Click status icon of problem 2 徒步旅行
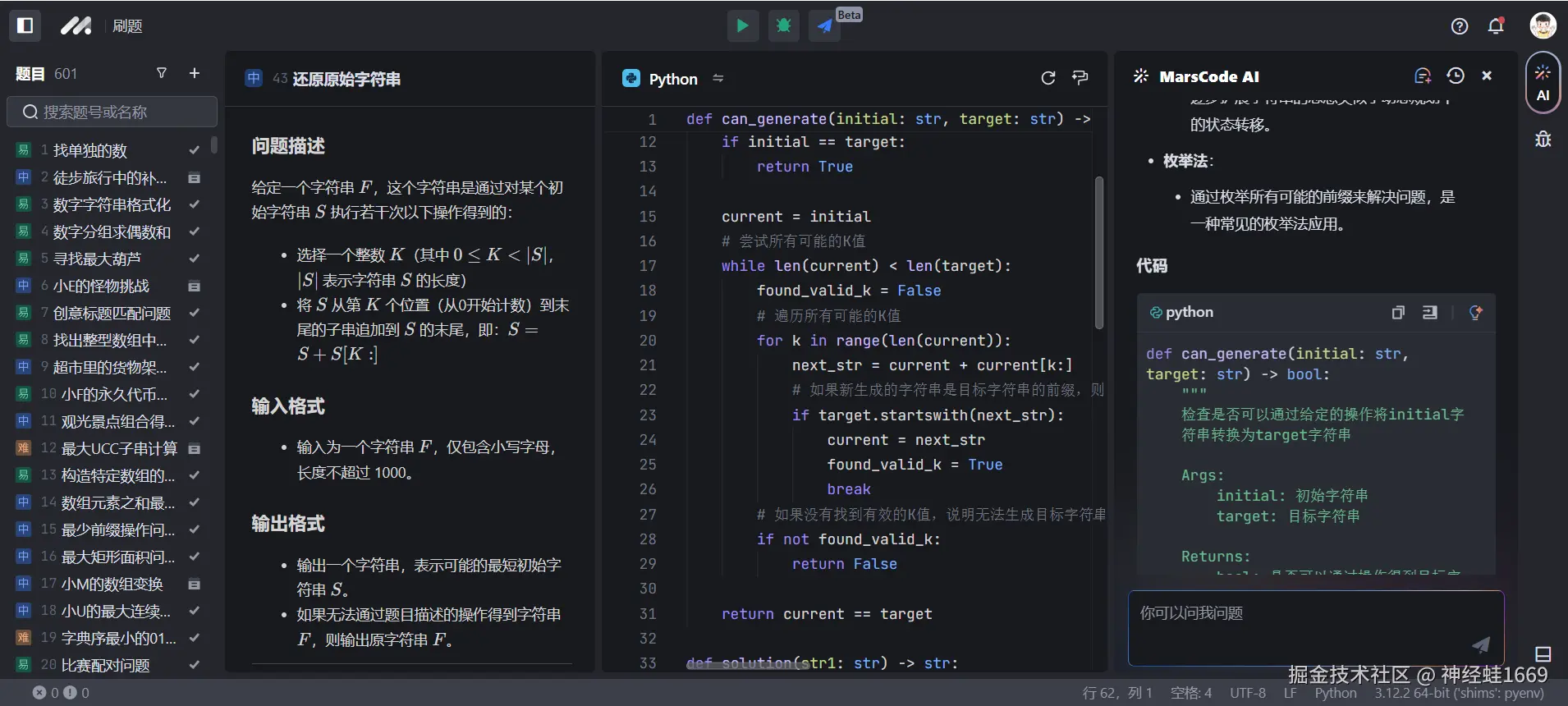Image resolution: width=1568 pixels, height=706 pixels. [x=195, y=177]
